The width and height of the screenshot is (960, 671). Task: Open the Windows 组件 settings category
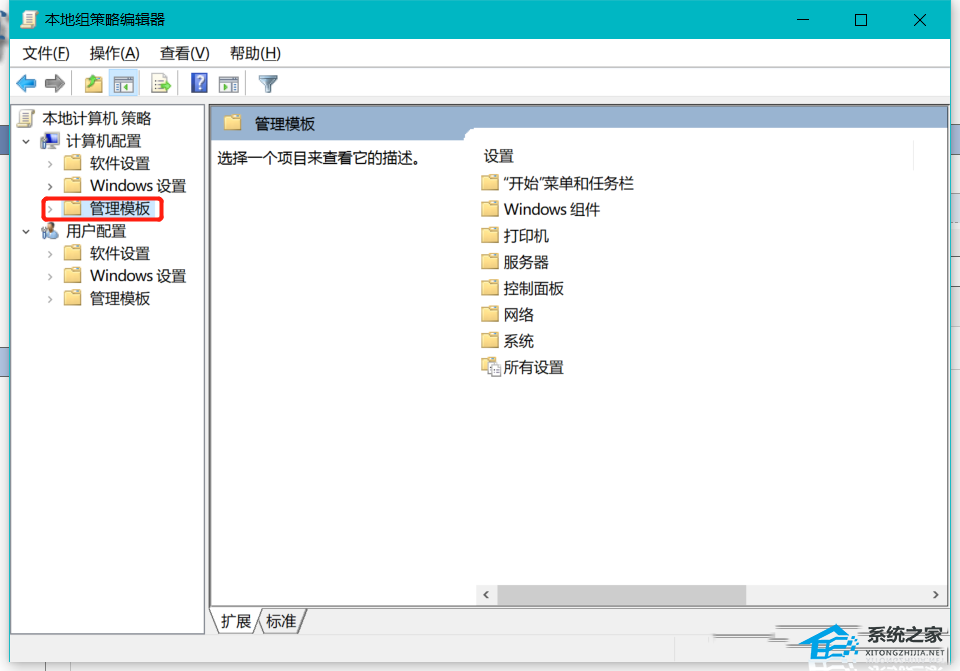point(551,209)
